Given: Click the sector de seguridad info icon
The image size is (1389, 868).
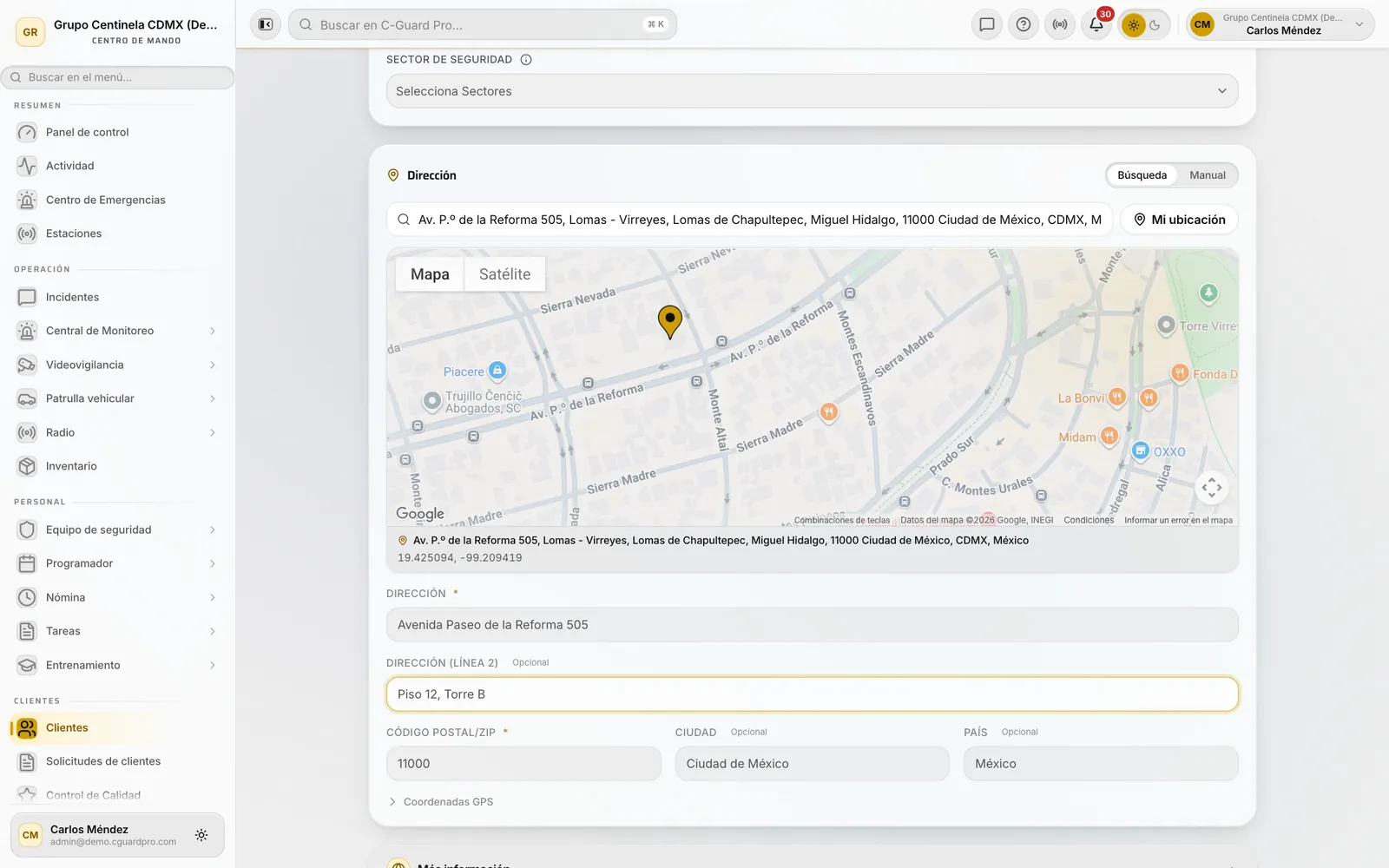Looking at the screenshot, I should tap(526, 60).
